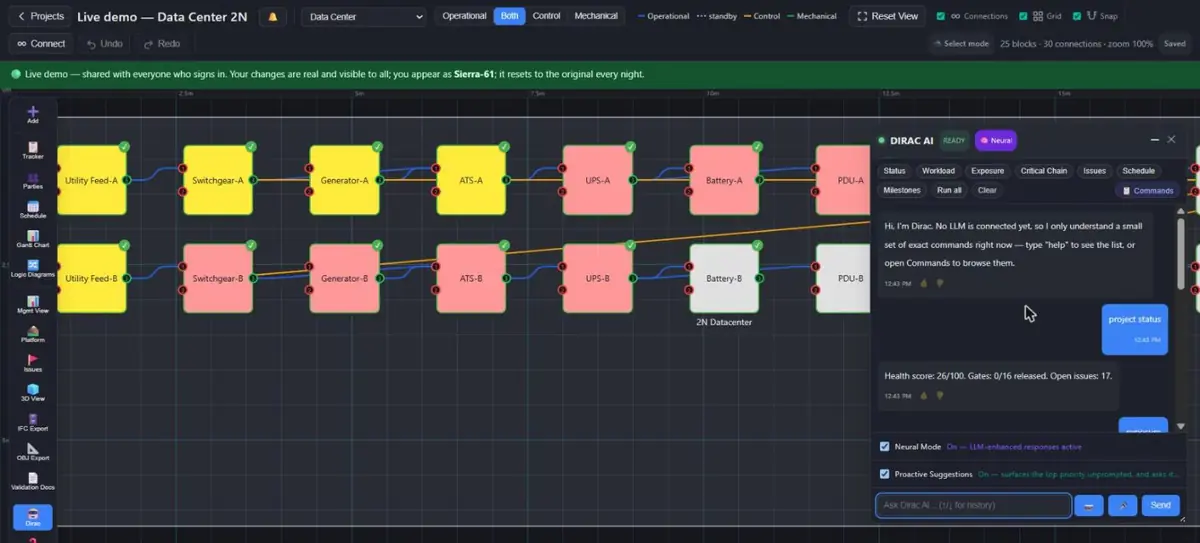Click the Select mode indicator
Image resolution: width=1200 pixels, height=543 pixels.
tap(961, 44)
